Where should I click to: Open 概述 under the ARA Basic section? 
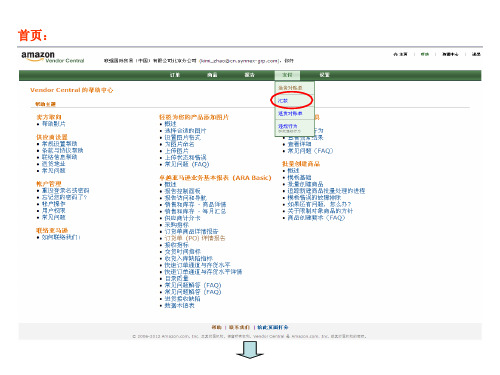pyautogui.click(x=170, y=184)
